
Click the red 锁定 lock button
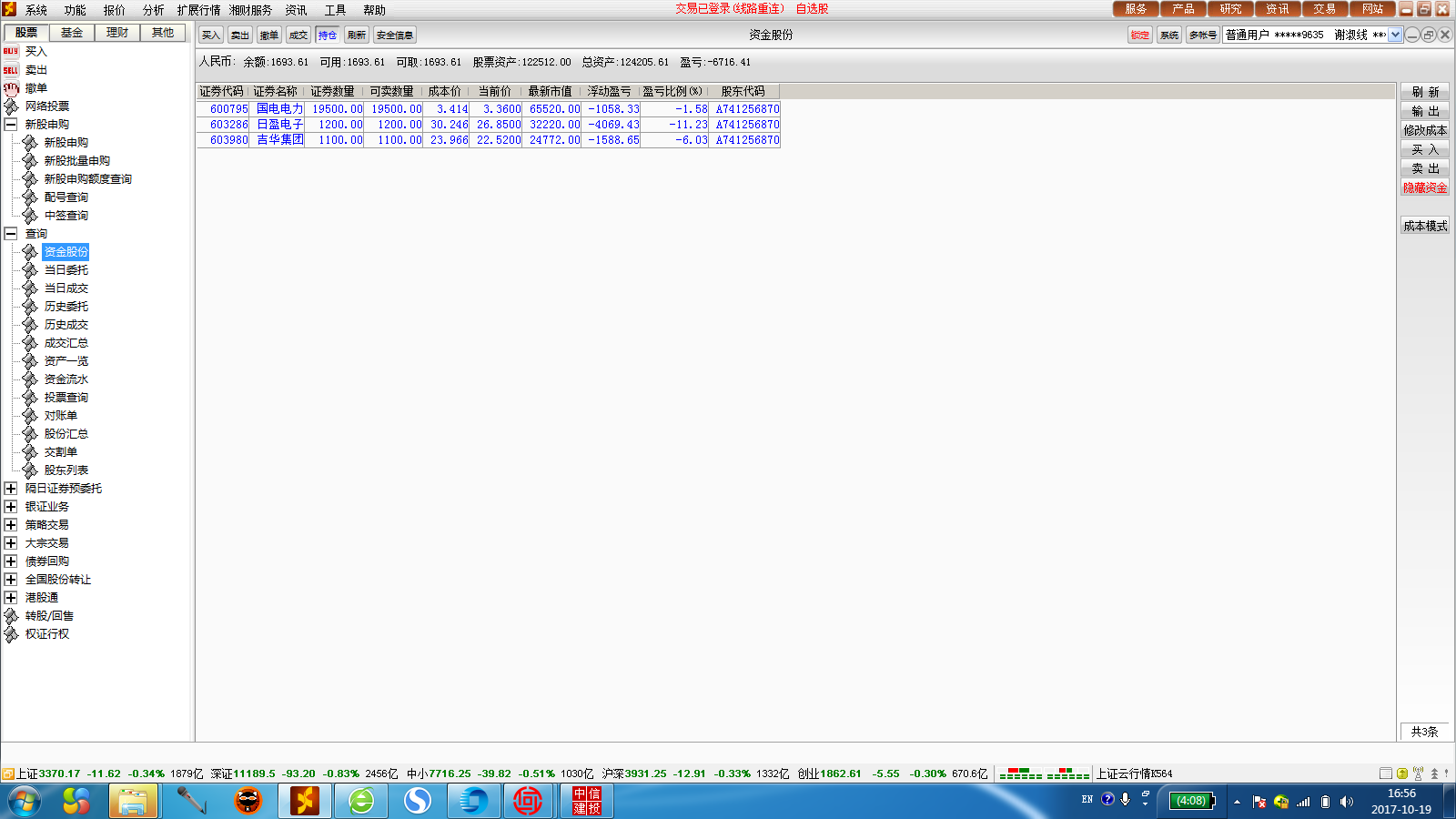(x=1140, y=35)
